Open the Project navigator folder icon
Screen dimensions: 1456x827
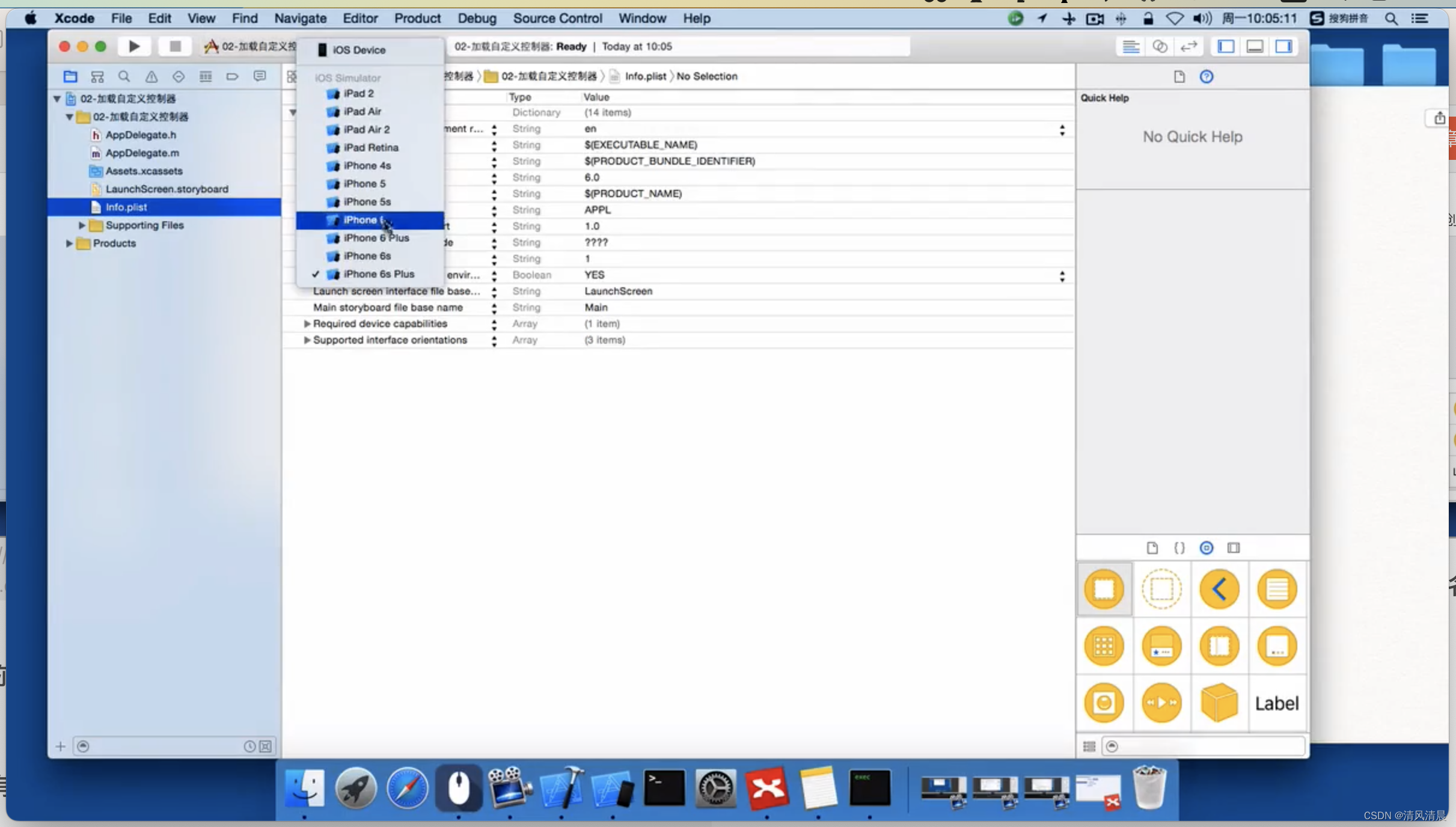[x=70, y=76]
